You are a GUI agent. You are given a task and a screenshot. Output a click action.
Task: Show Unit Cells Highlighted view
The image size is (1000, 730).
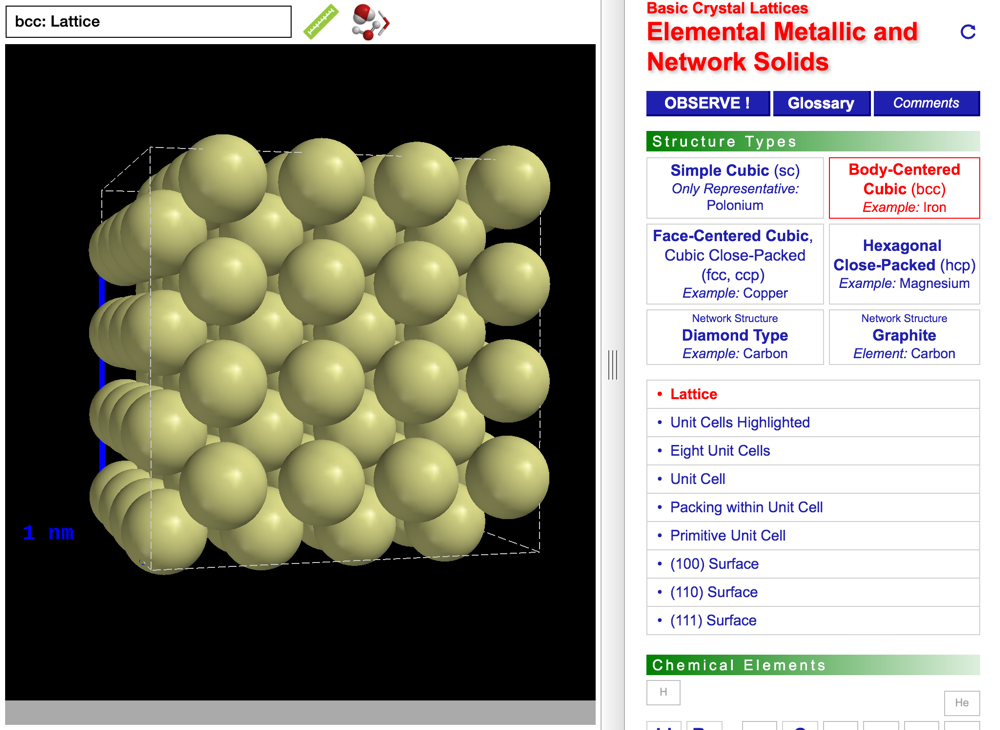(x=740, y=422)
